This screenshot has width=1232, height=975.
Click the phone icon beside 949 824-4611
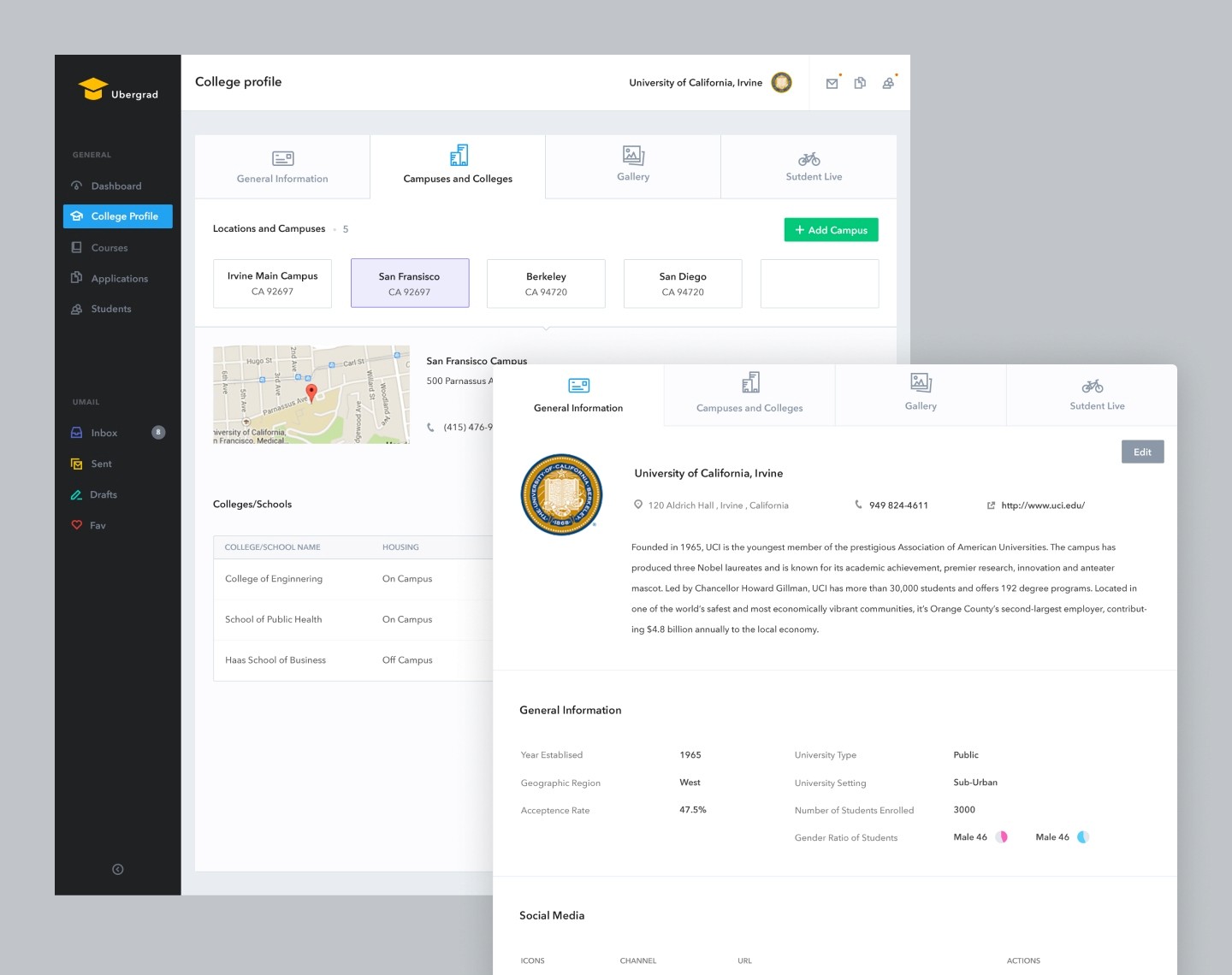click(858, 505)
